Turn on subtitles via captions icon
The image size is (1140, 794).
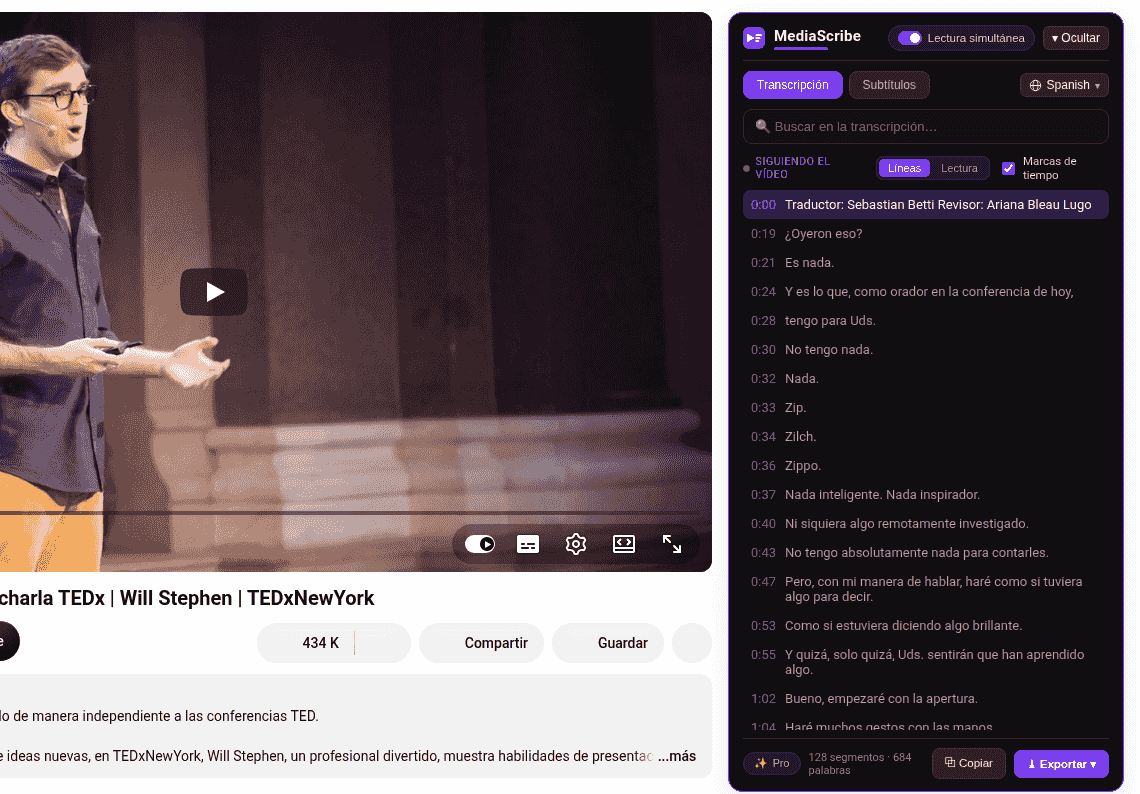point(528,544)
